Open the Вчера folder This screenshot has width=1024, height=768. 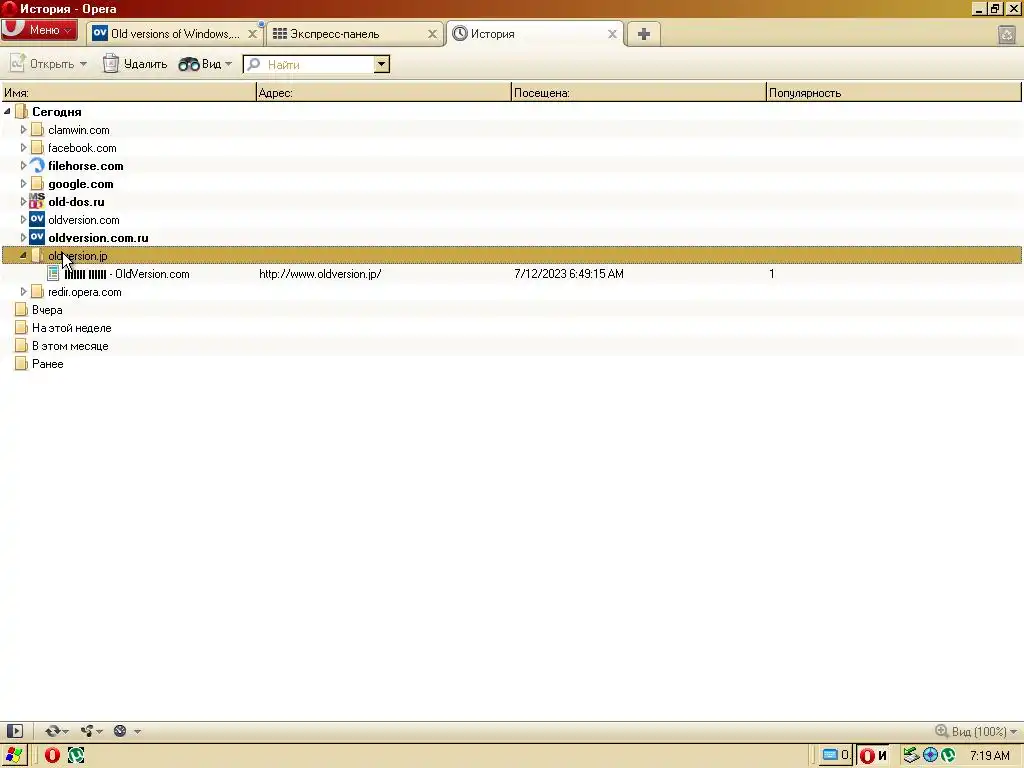coord(47,310)
